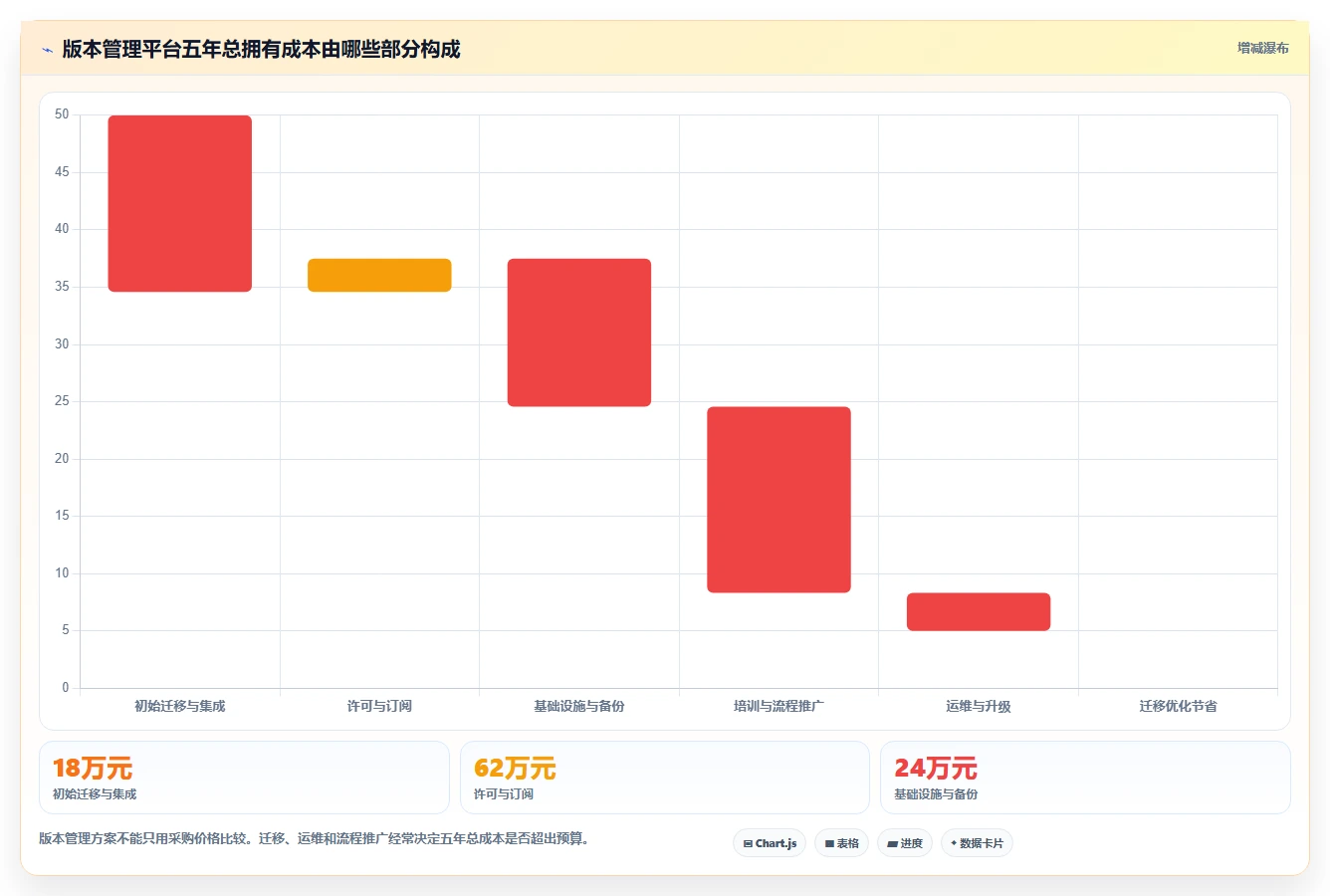Click the lightning icon beside the chart title
The height and width of the screenshot is (896, 1330).
pos(47,50)
